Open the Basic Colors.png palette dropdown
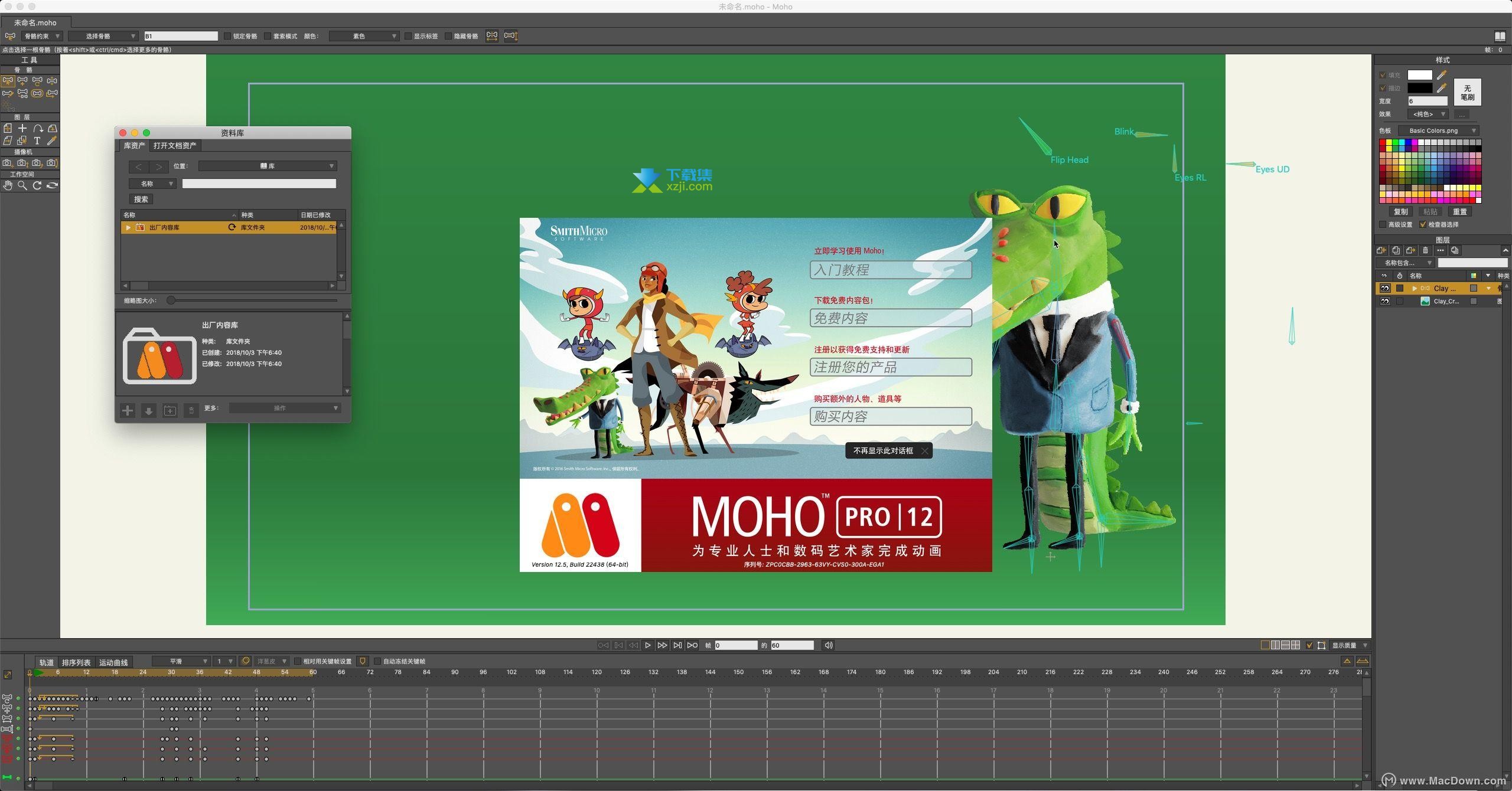The height and width of the screenshot is (791, 1512). tap(1439, 130)
